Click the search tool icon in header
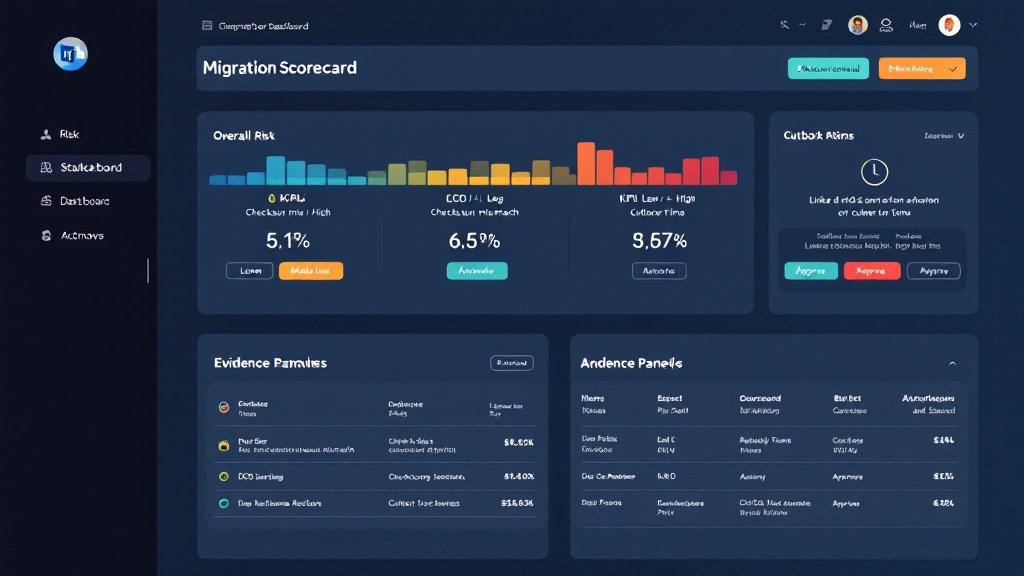The height and width of the screenshot is (576, 1024). tap(785, 25)
